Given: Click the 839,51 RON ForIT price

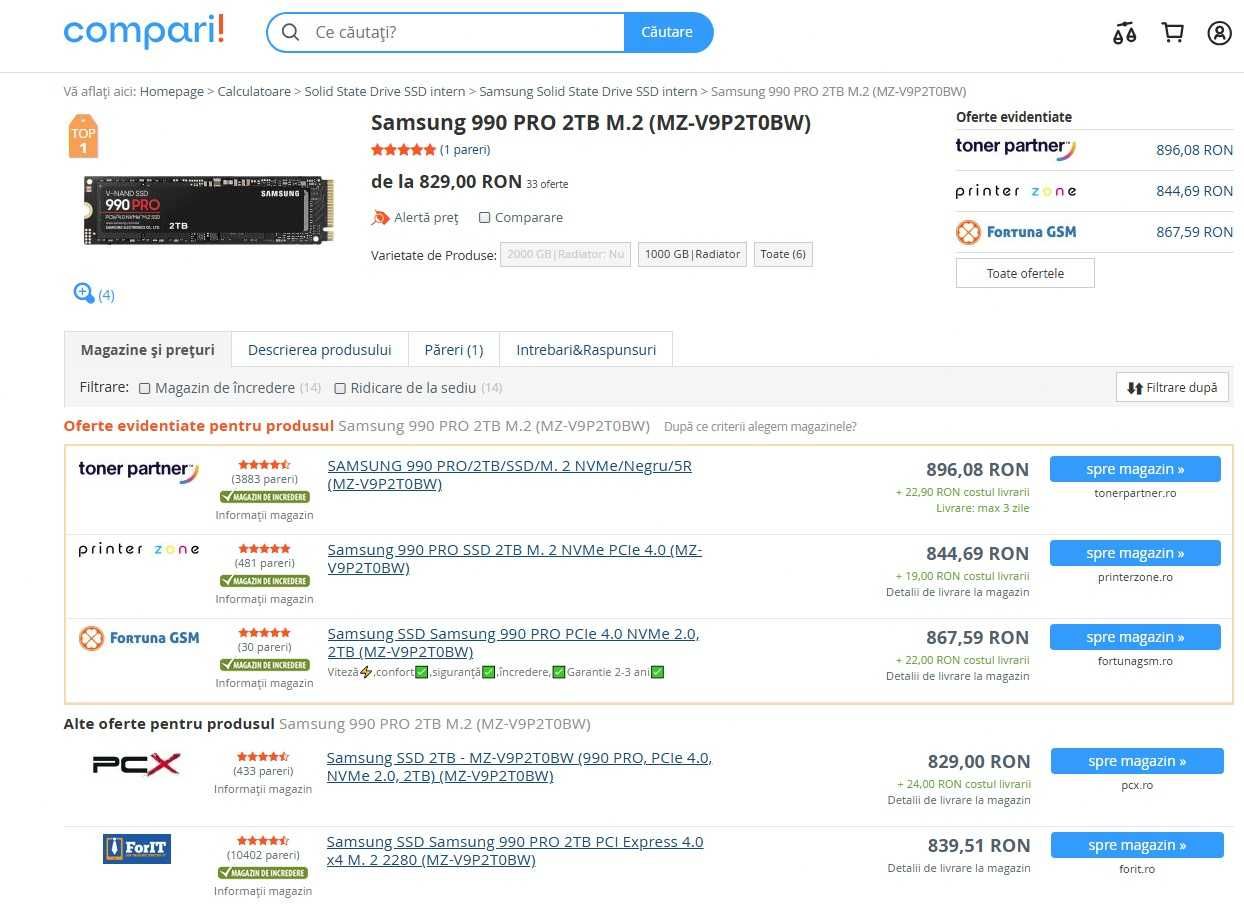Looking at the screenshot, I should pos(978,846).
